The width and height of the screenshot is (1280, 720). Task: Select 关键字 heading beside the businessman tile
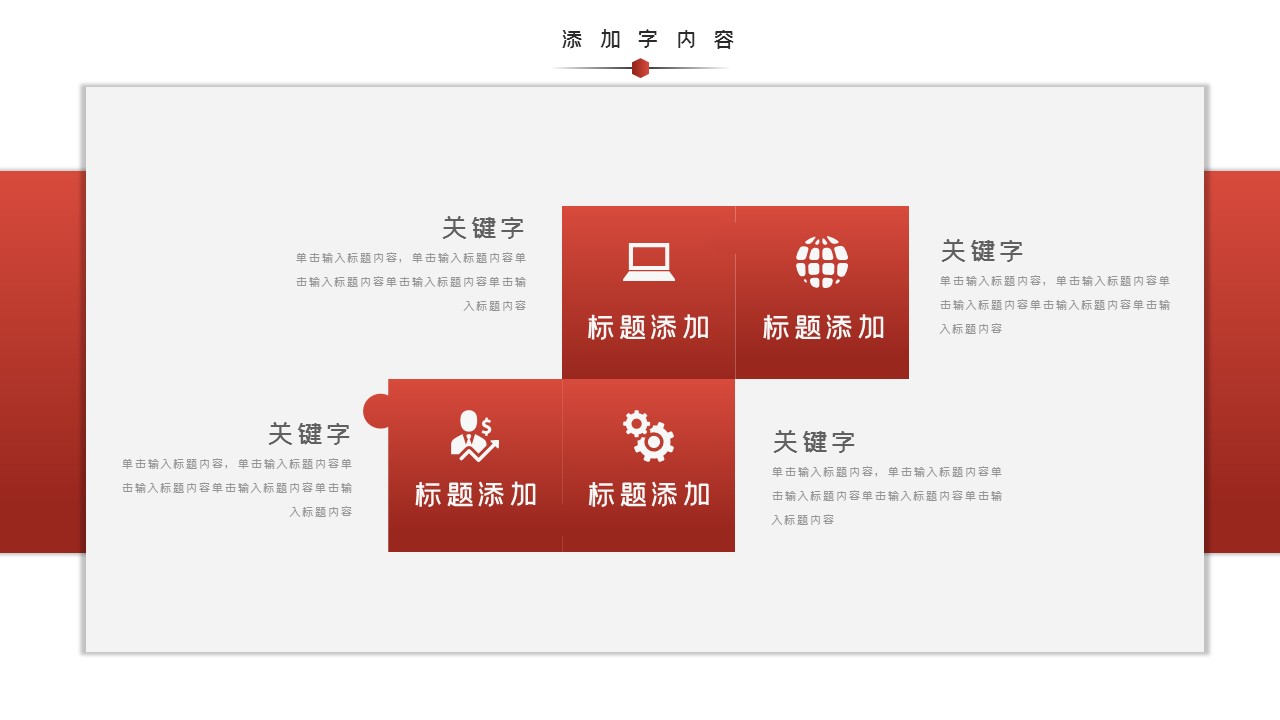point(310,434)
